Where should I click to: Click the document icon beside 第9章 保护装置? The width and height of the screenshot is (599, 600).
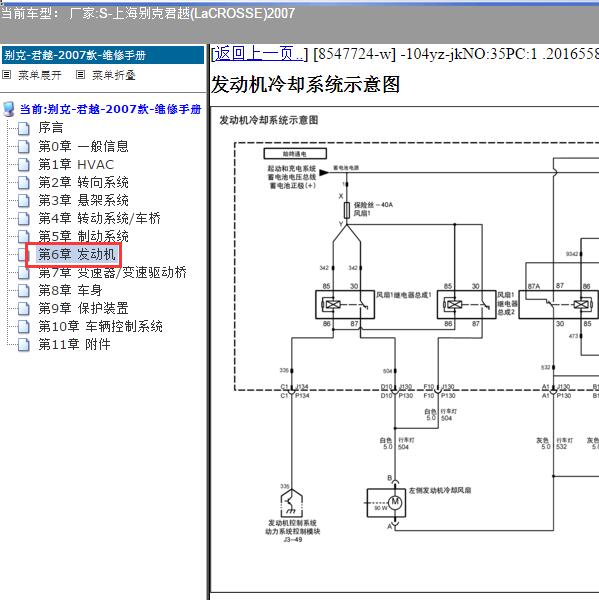coord(24,309)
